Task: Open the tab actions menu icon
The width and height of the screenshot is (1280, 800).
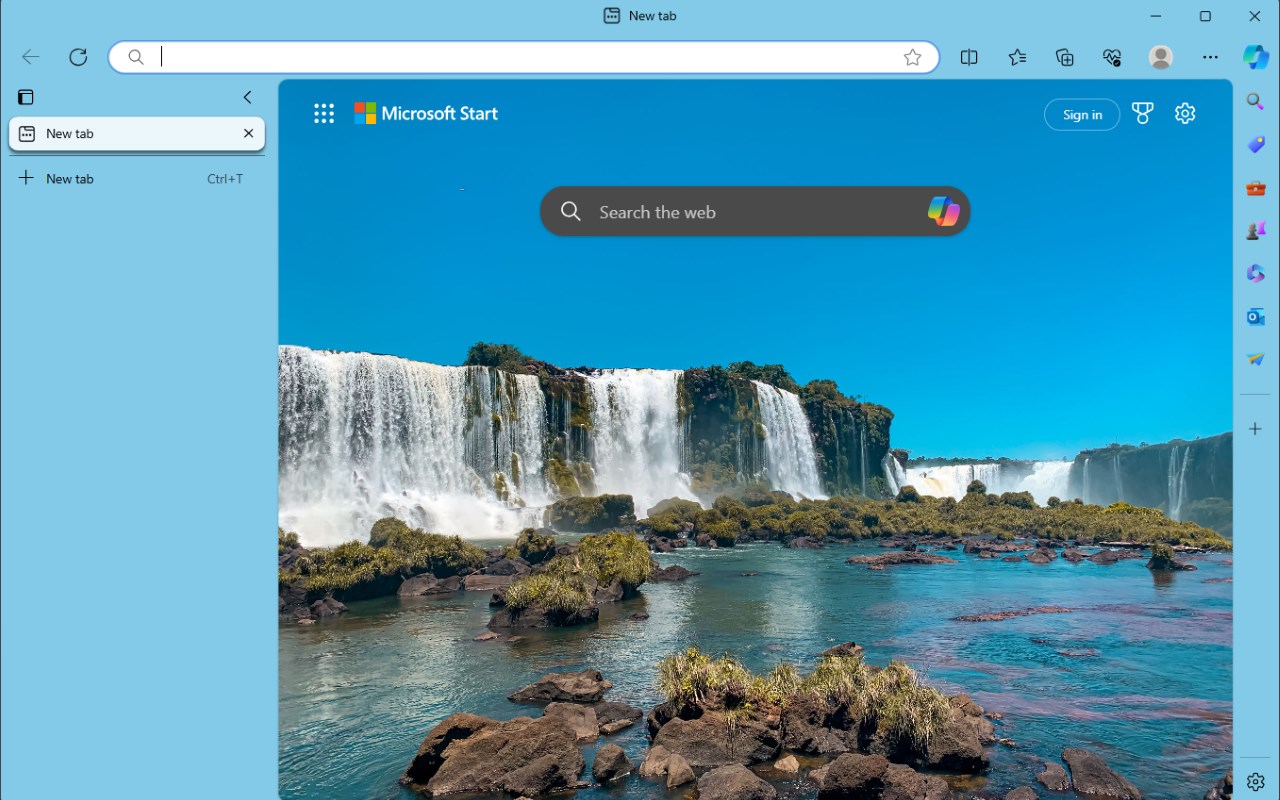Action: tap(26, 97)
